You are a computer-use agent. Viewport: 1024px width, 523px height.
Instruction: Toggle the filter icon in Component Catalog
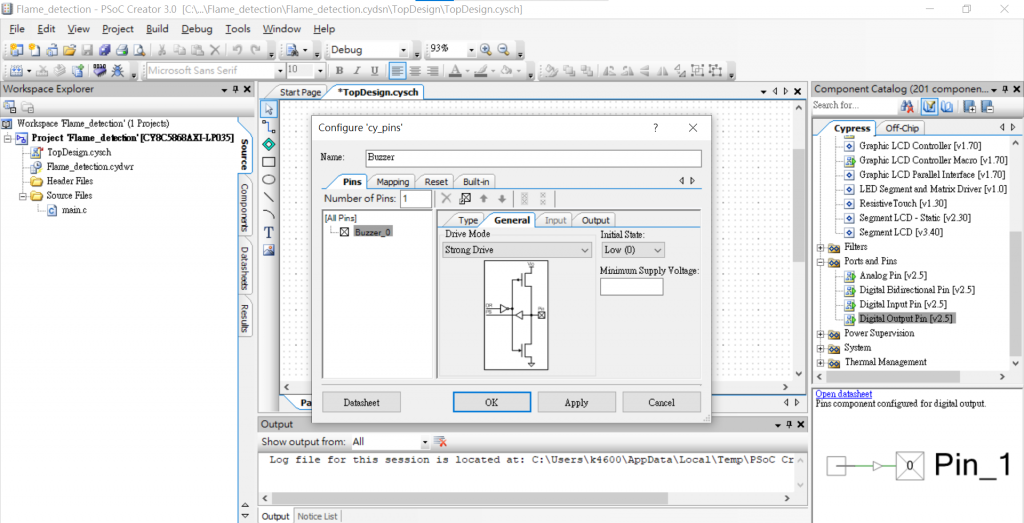click(930, 106)
